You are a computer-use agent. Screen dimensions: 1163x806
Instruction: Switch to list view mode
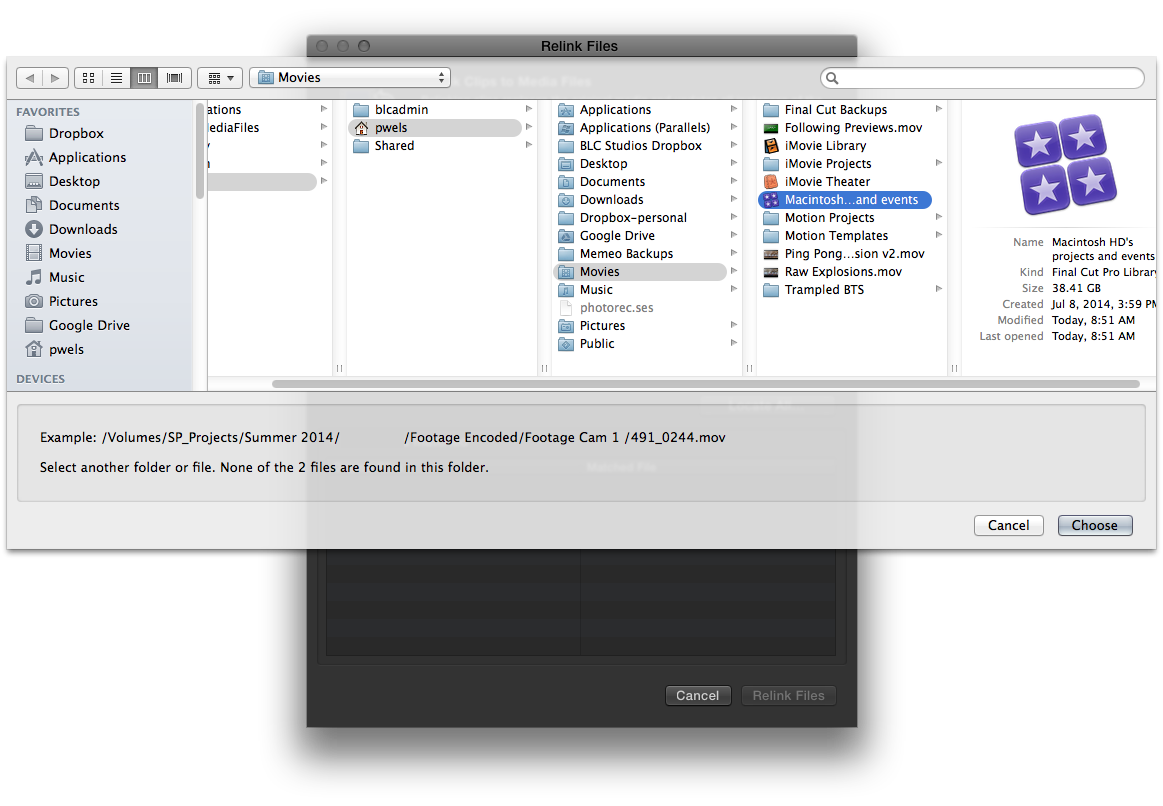tap(116, 77)
